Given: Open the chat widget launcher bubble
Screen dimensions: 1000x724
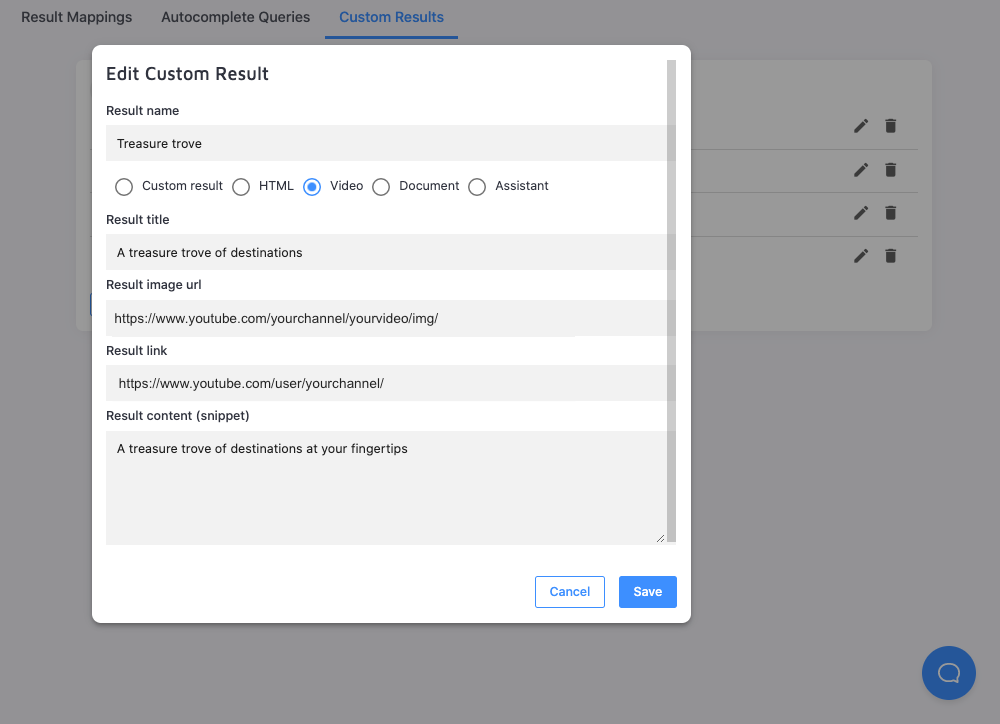Looking at the screenshot, I should (948, 672).
